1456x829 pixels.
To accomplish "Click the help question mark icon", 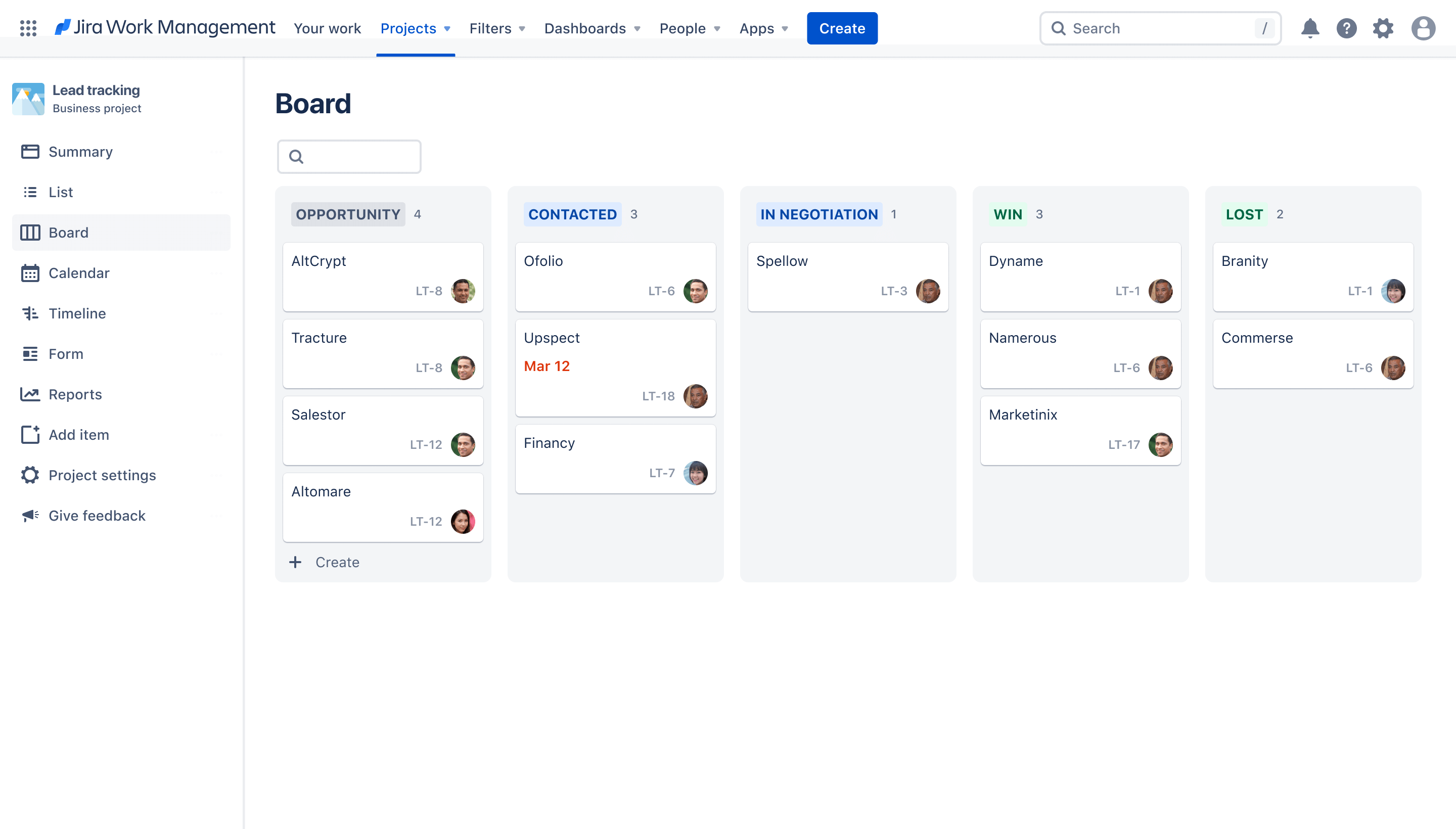I will tap(1347, 28).
